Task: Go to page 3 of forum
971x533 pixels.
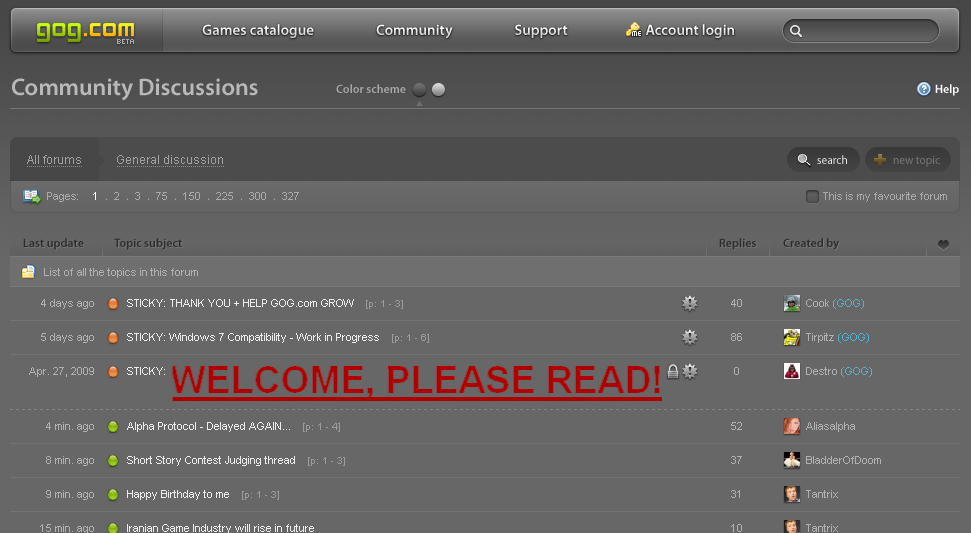Action: 137,196
